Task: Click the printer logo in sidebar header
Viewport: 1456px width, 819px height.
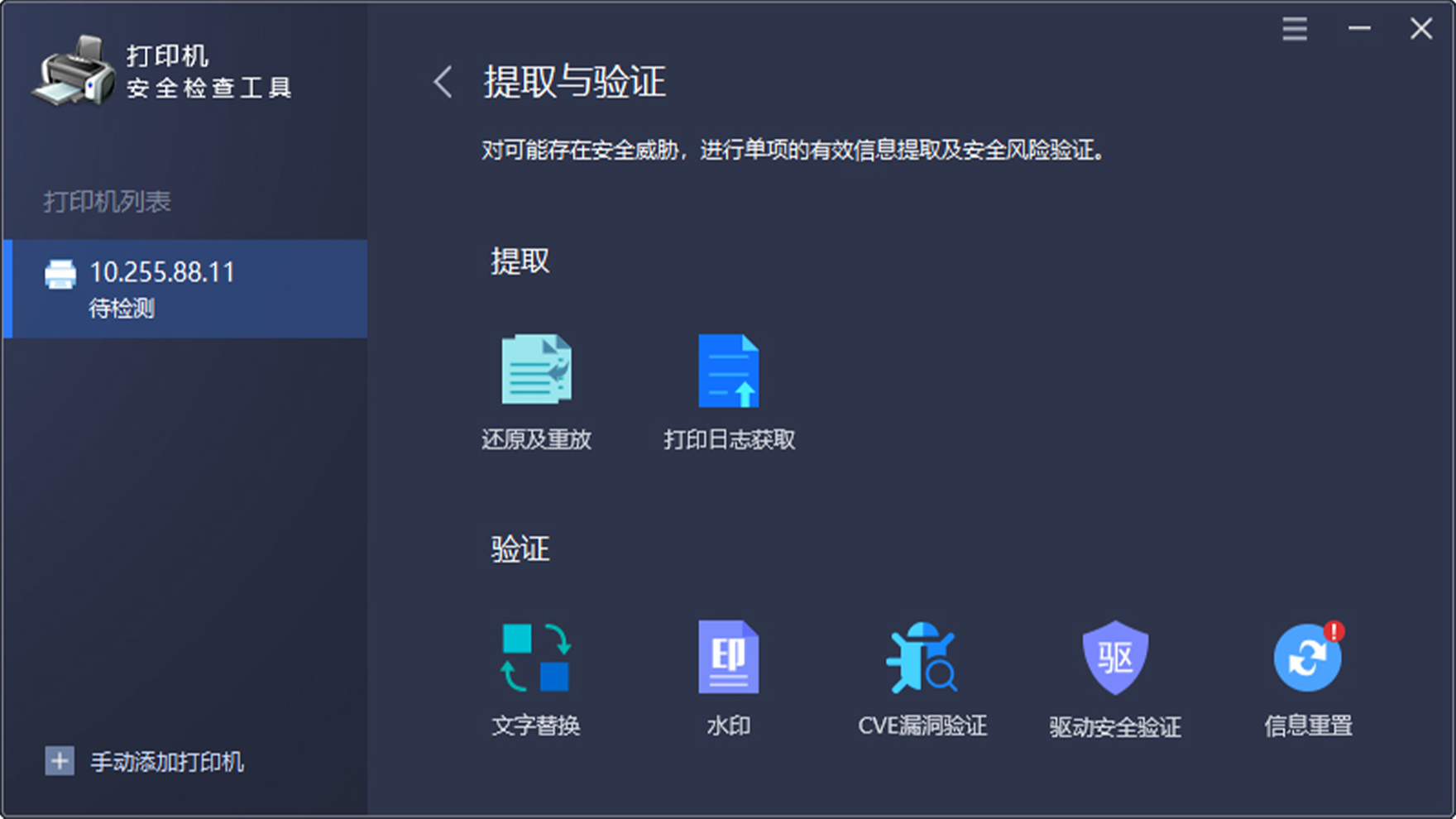Action: (x=74, y=71)
